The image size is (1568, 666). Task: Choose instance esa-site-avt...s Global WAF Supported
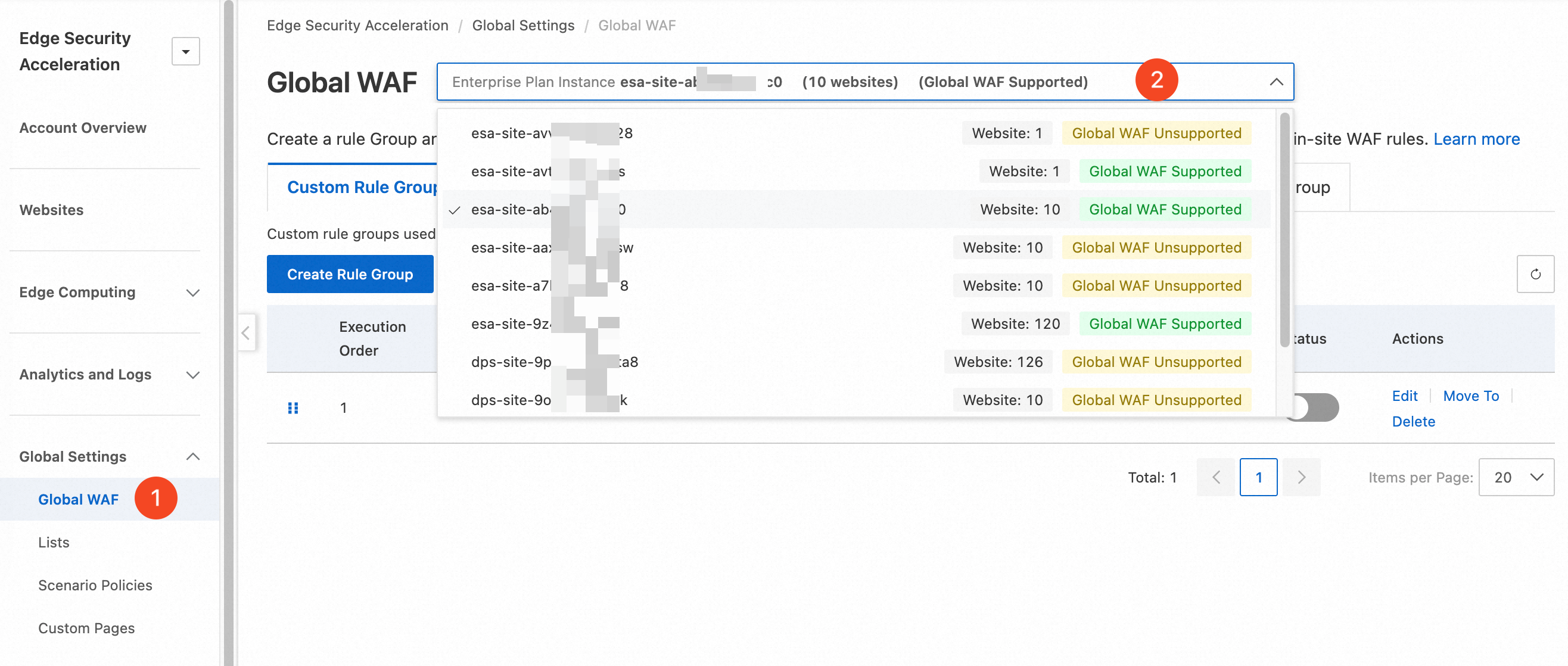click(857, 172)
